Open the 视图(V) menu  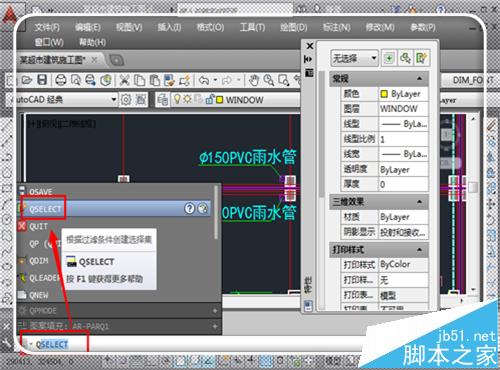tap(129, 27)
